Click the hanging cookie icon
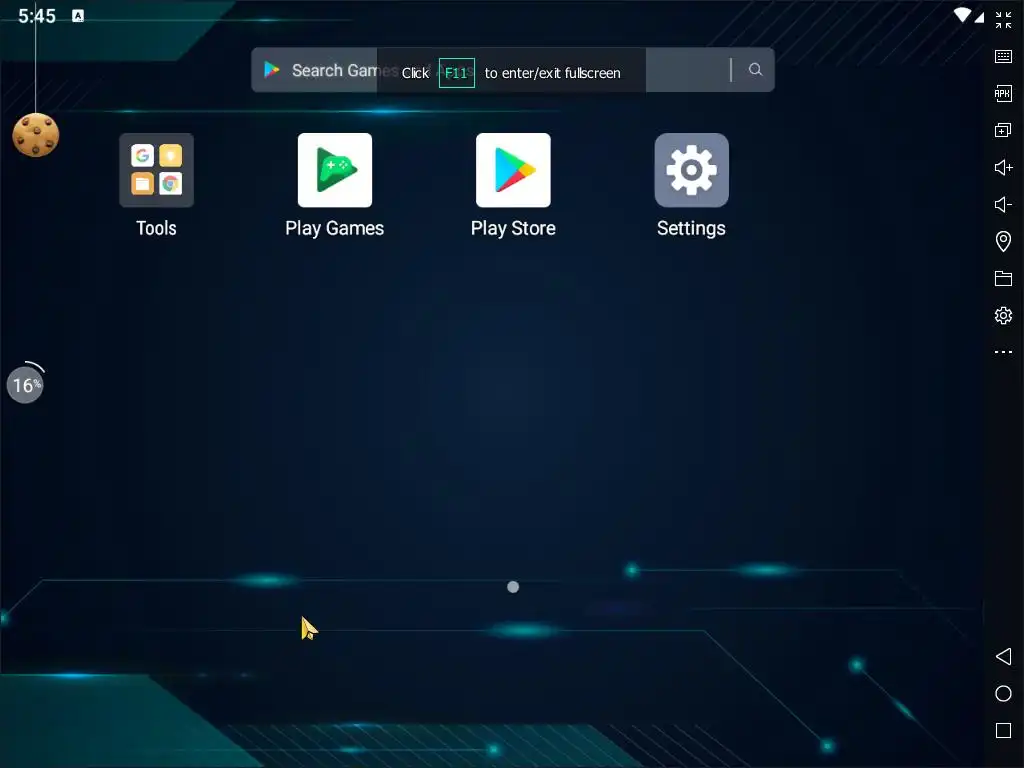1024x768 pixels. [x=36, y=135]
